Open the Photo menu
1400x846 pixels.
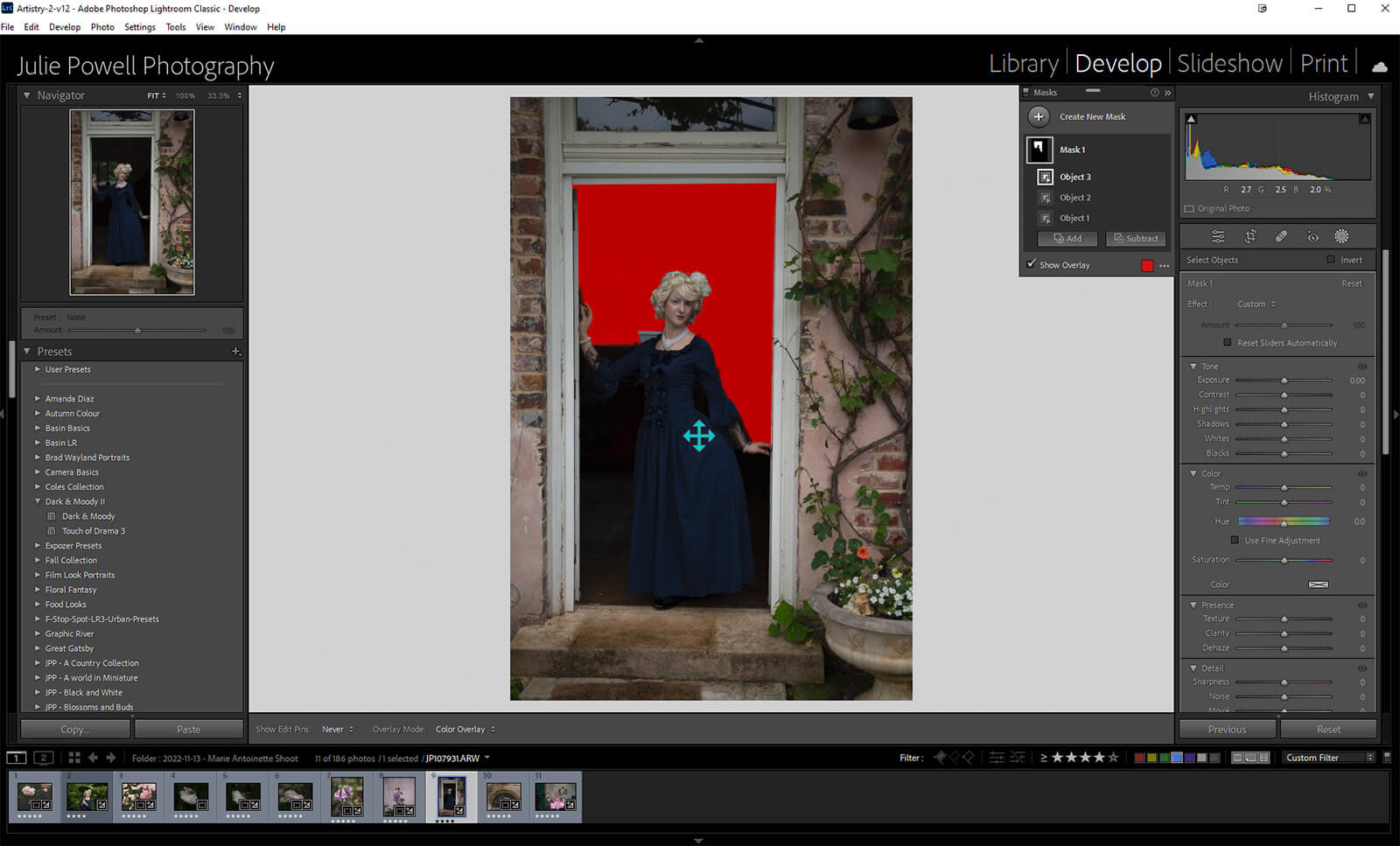102,27
